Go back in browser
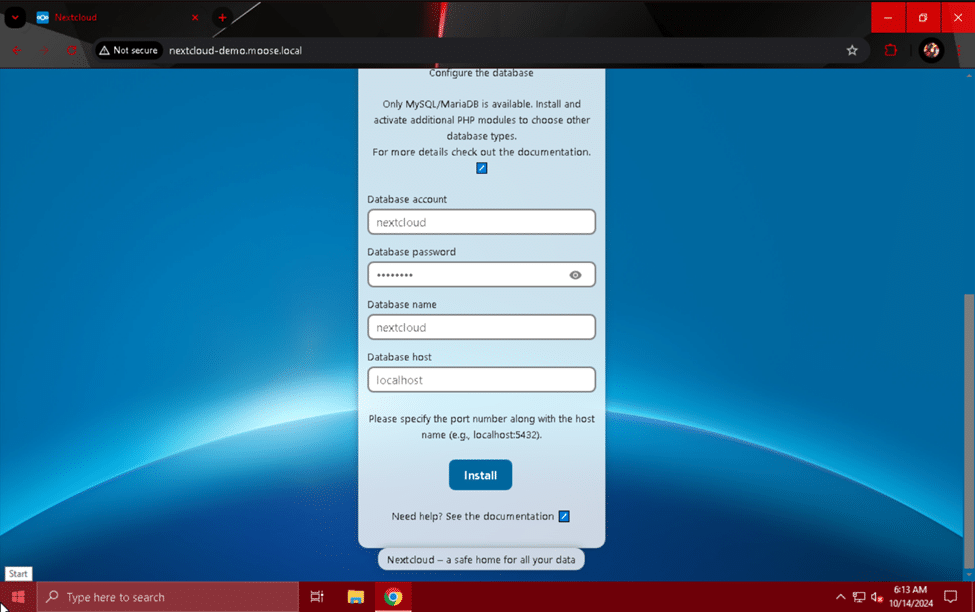The width and height of the screenshot is (975, 612). pyautogui.click(x=17, y=50)
